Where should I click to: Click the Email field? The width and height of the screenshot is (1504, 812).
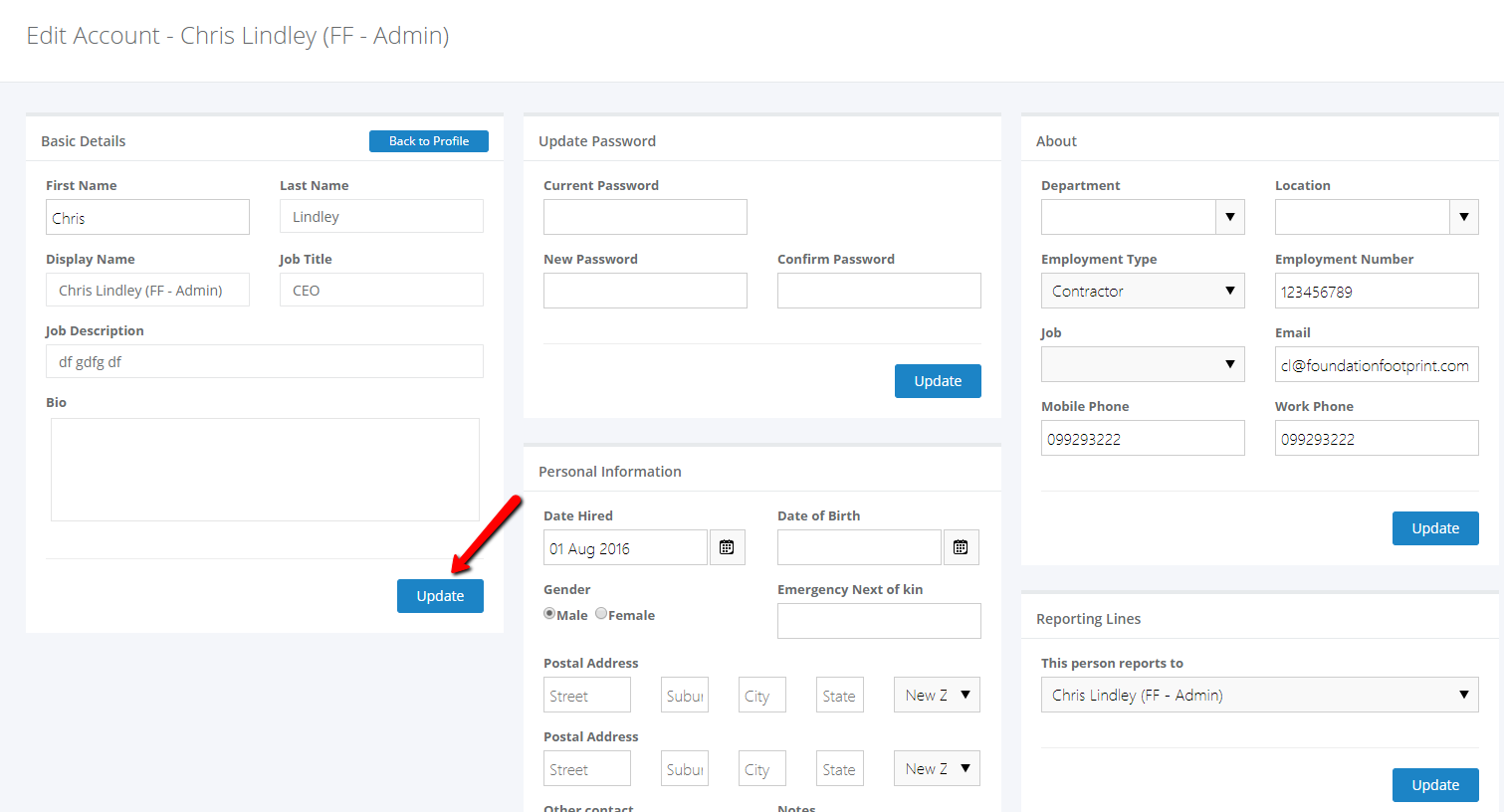click(1377, 364)
